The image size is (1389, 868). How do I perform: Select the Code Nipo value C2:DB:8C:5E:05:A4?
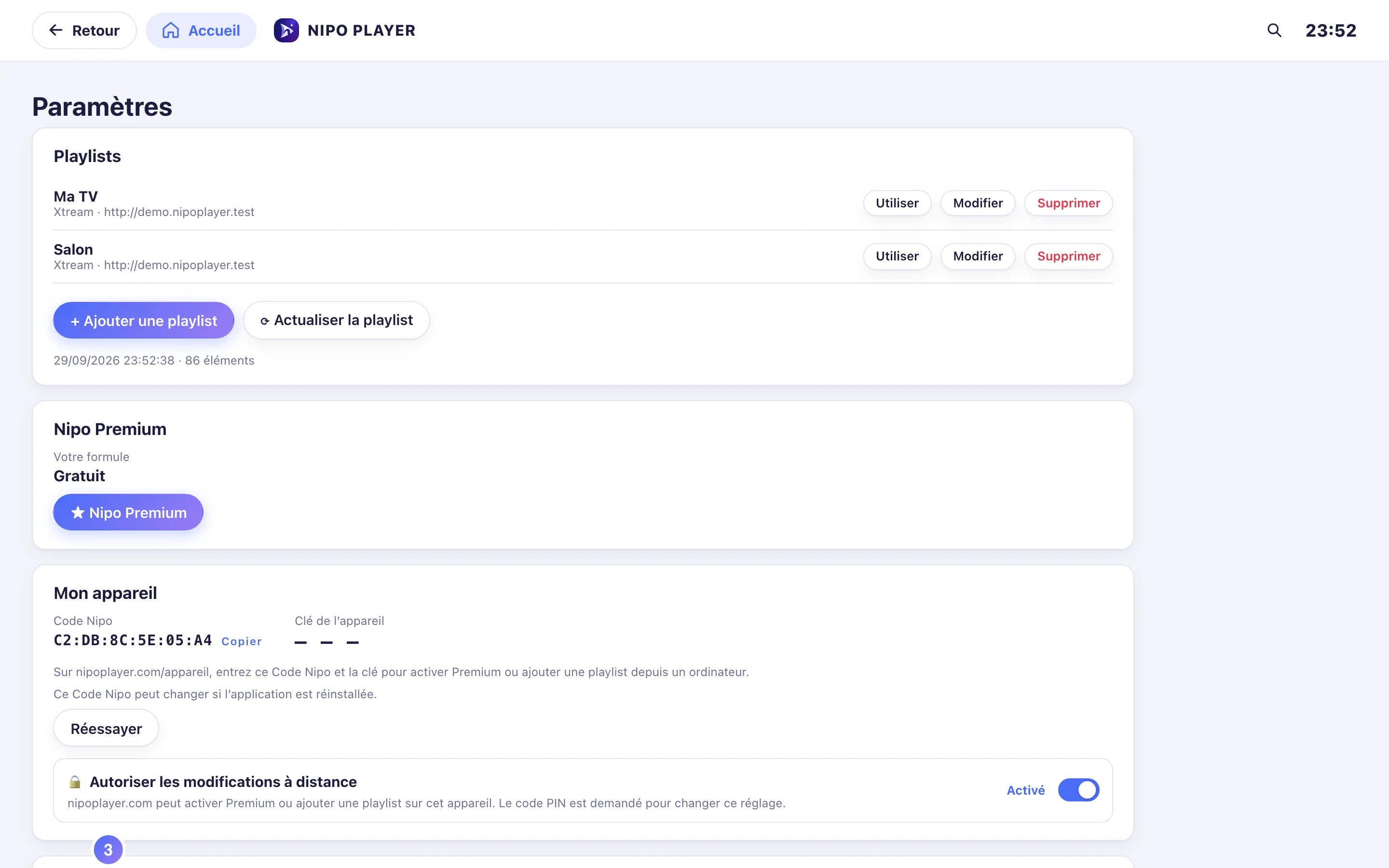pyautogui.click(x=133, y=640)
